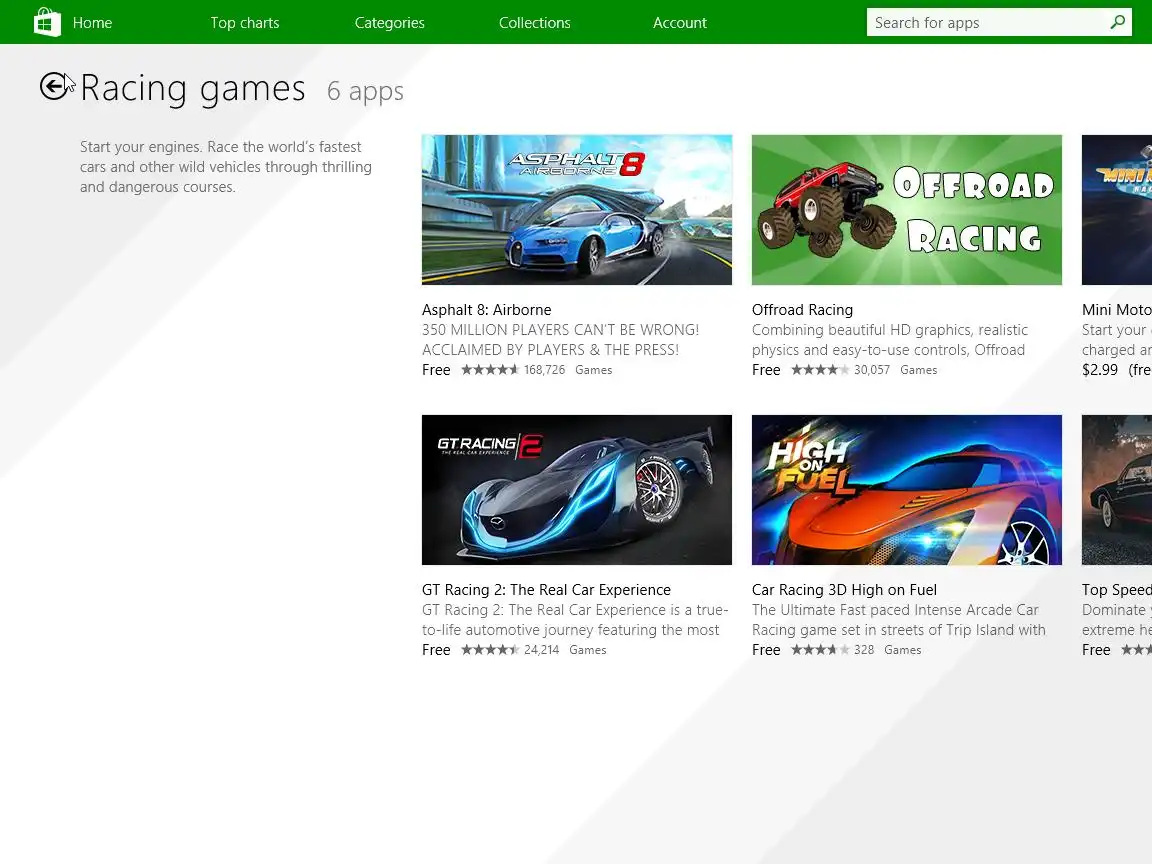Open the High on Fuel thumbnail image
The width and height of the screenshot is (1152, 864).
click(x=907, y=490)
